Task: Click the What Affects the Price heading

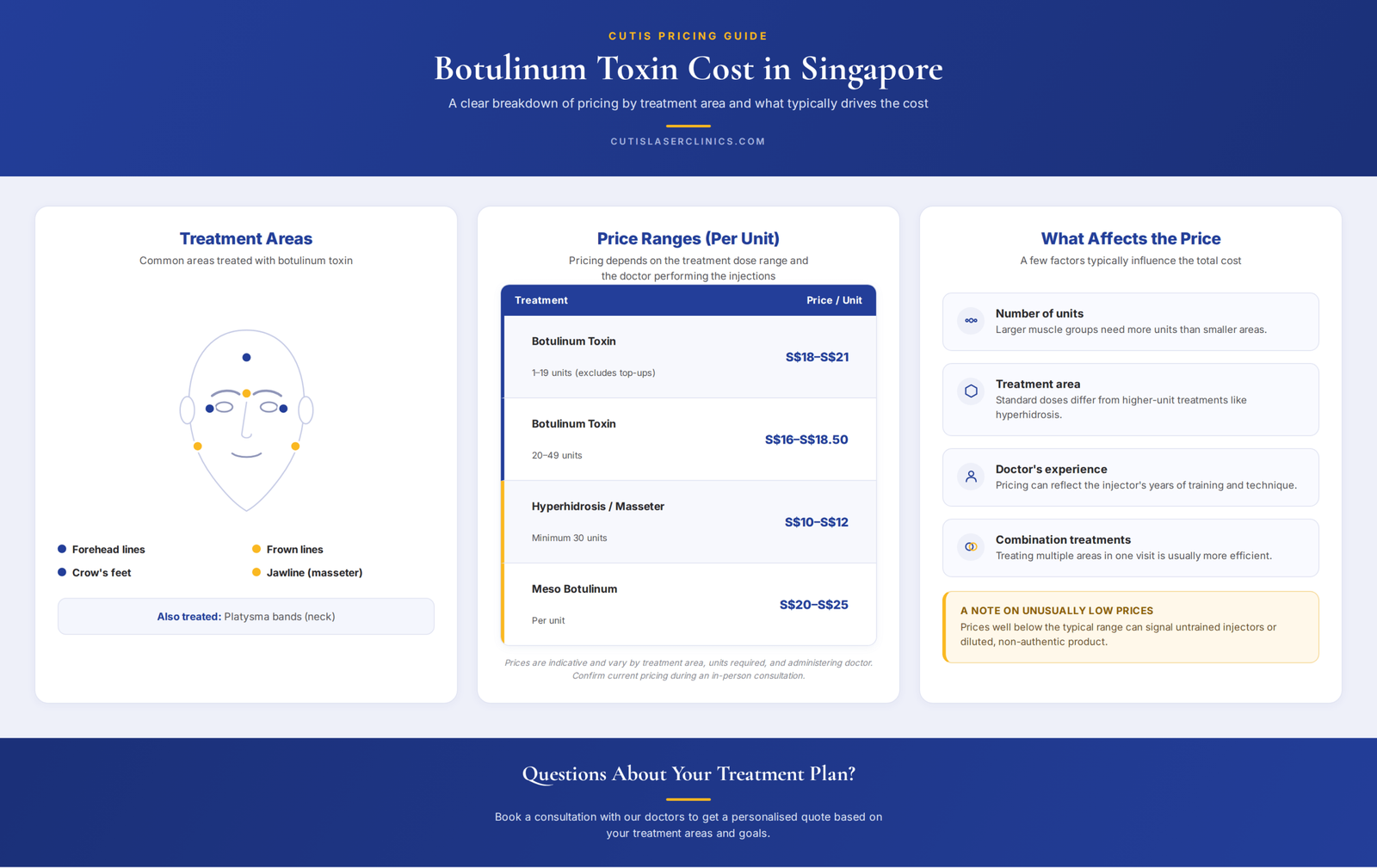Action: 1131,239
